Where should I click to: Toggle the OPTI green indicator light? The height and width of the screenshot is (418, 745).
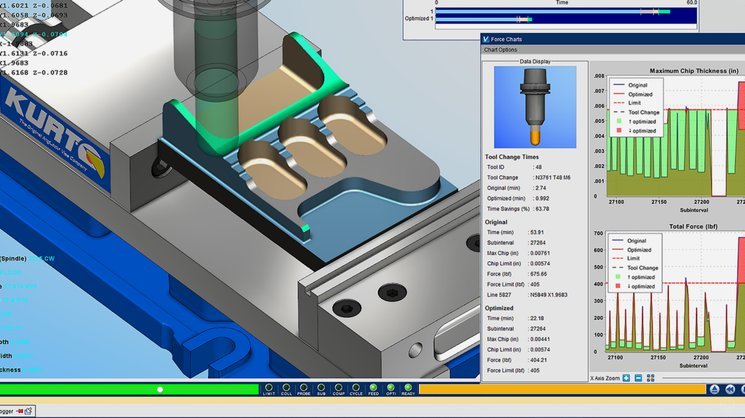point(391,388)
